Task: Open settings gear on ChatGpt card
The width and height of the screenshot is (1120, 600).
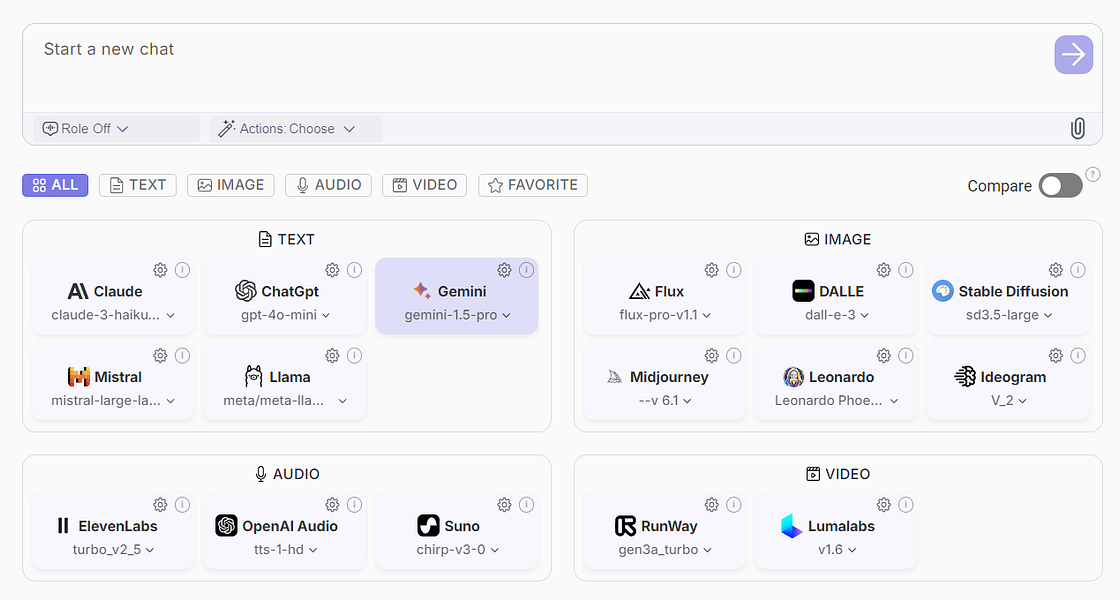Action: click(332, 270)
